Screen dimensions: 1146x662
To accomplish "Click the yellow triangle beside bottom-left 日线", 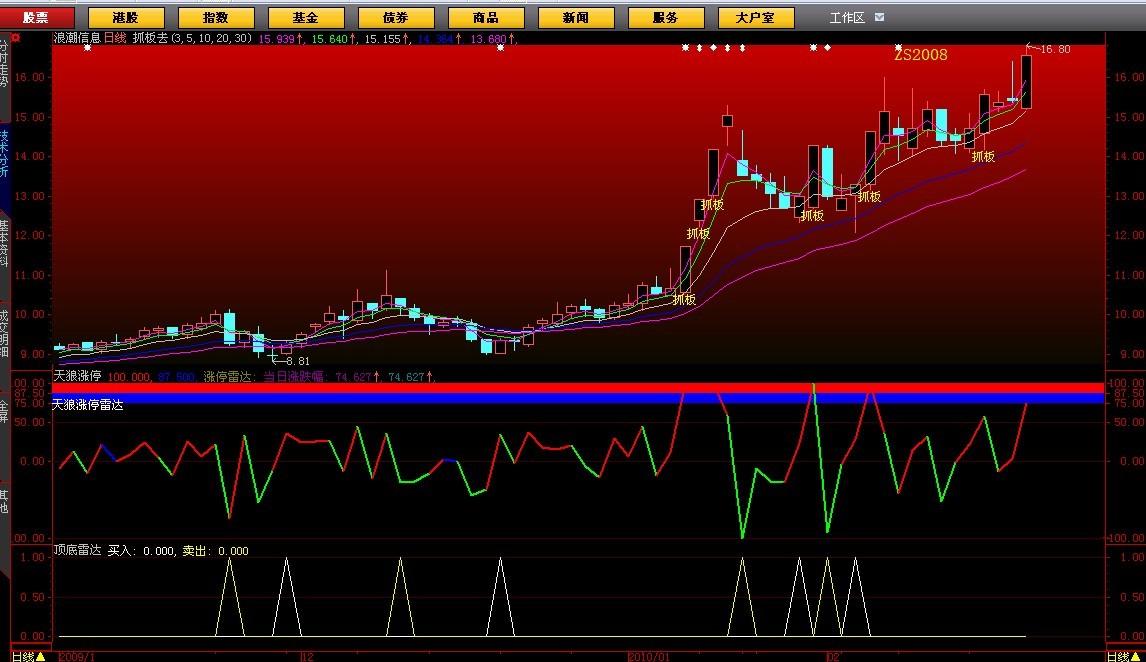I will tap(40, 656).
